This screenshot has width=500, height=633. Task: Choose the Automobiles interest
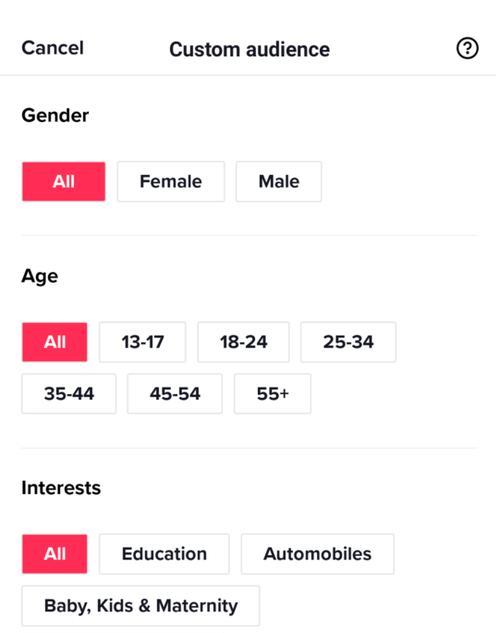(318, 554)
